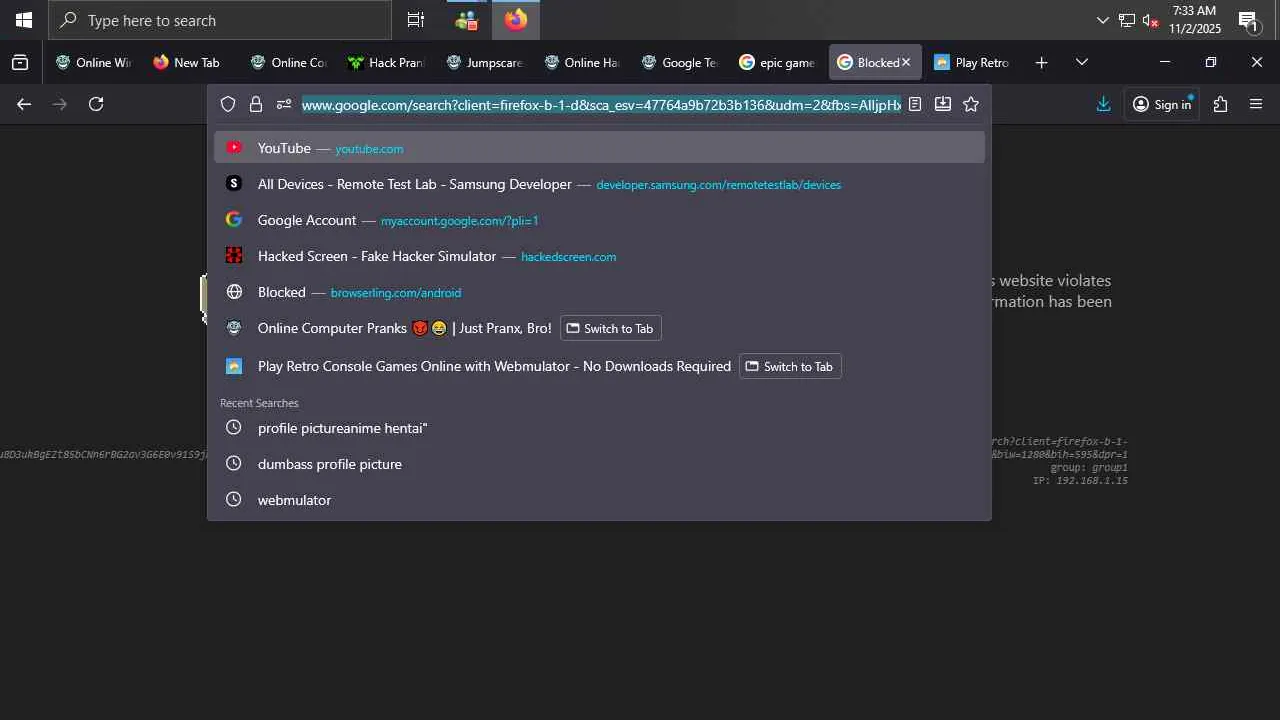
Task: Switch to the Google Te tab
Action: [682, 62]
